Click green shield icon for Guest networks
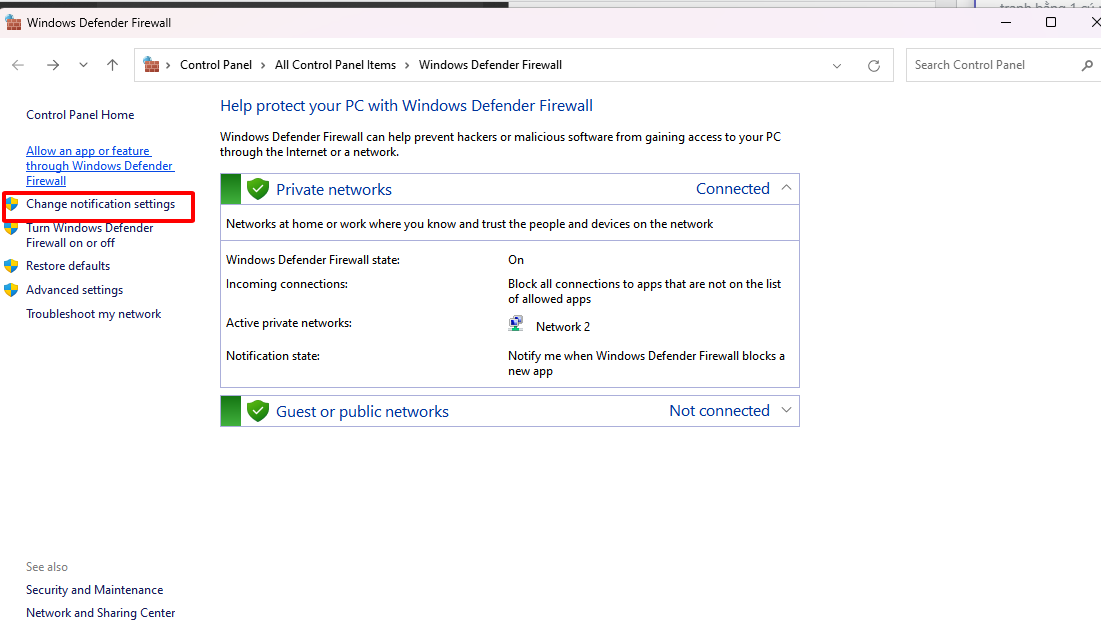1101x637 pixels. [258, 411]
